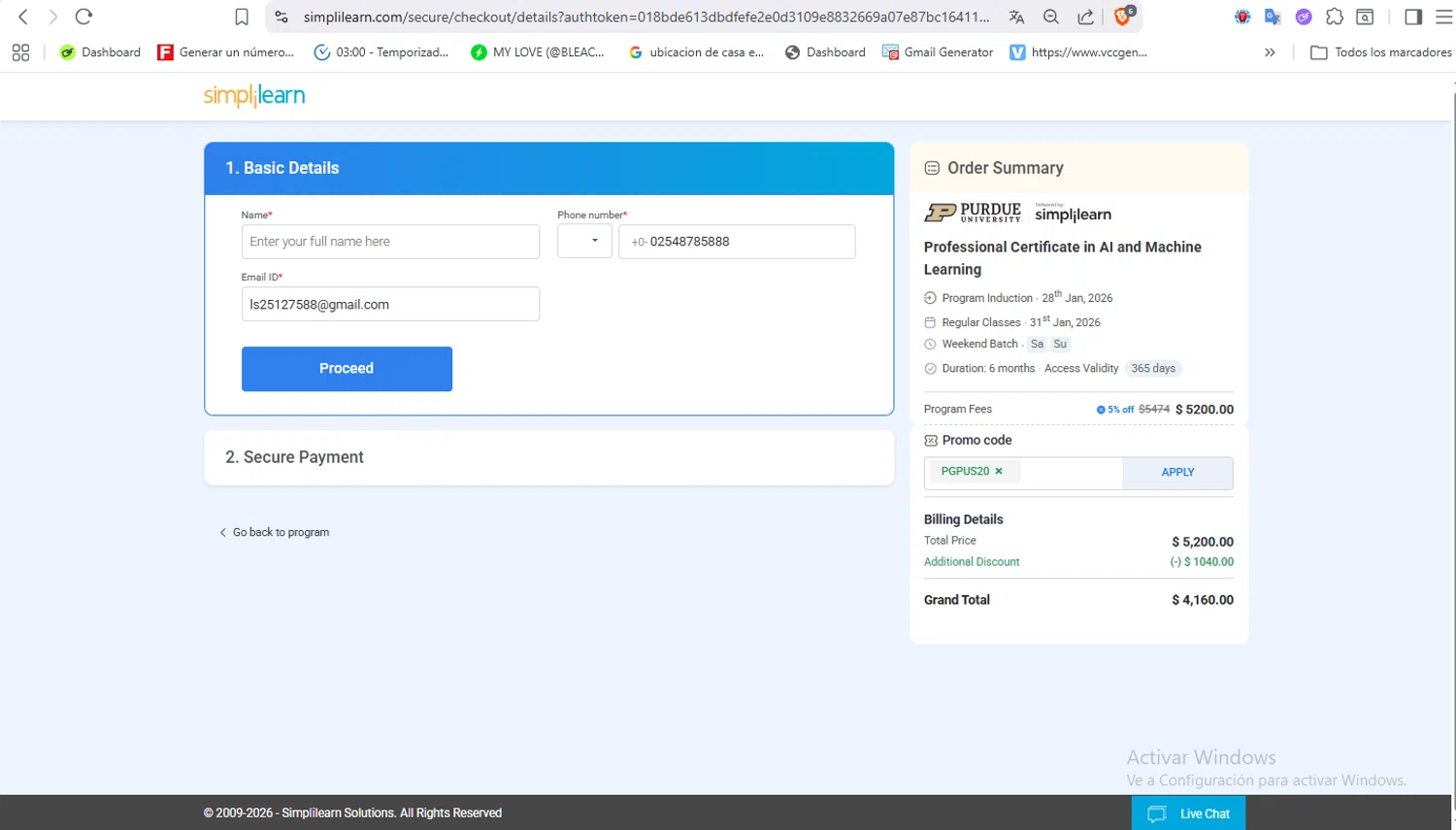This screenshot has width=1456, height=830.
Task: Open first Dashboard bookmark
Action: coord(100,52)
